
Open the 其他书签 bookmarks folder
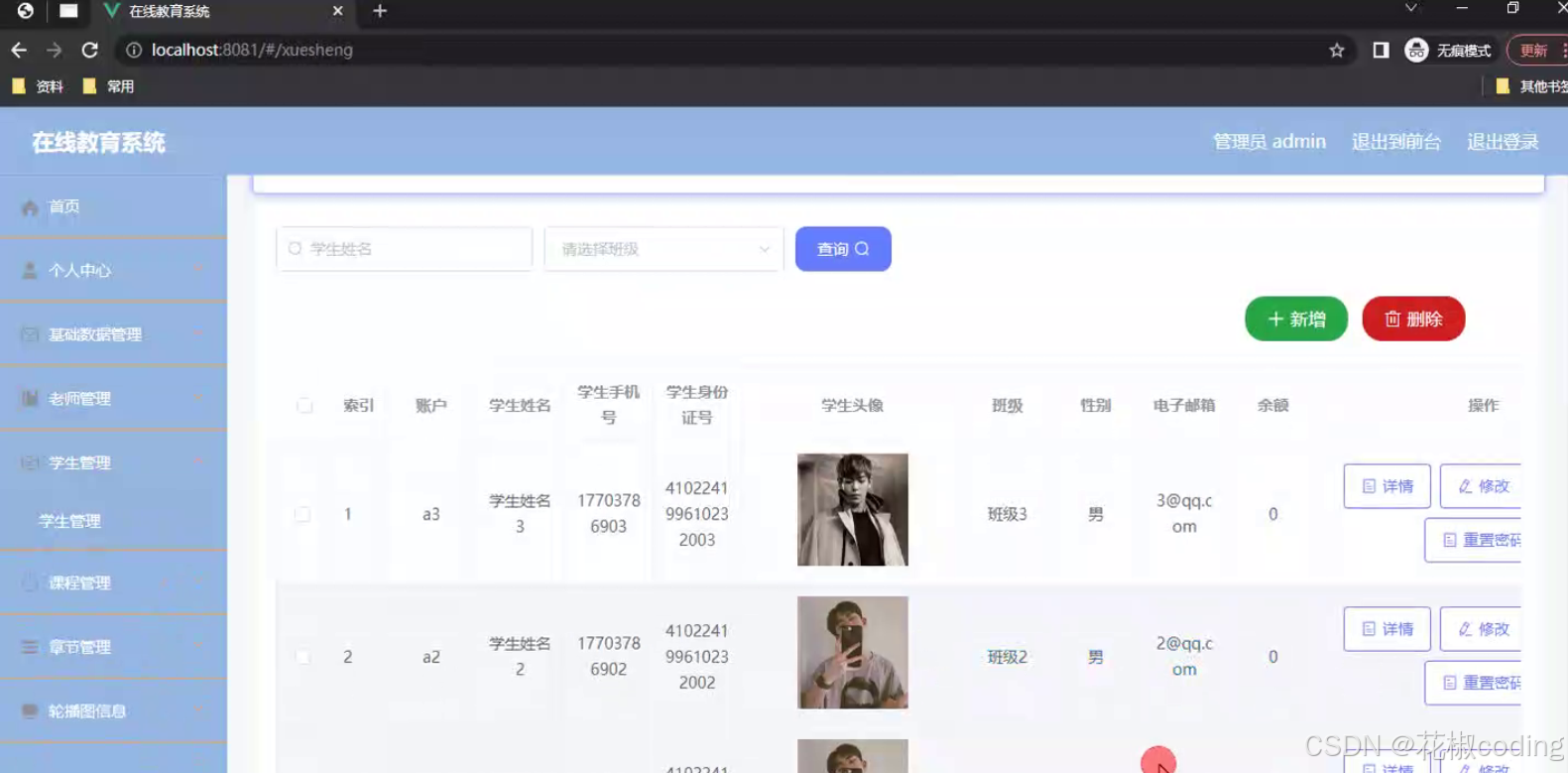coord(1530,86)
